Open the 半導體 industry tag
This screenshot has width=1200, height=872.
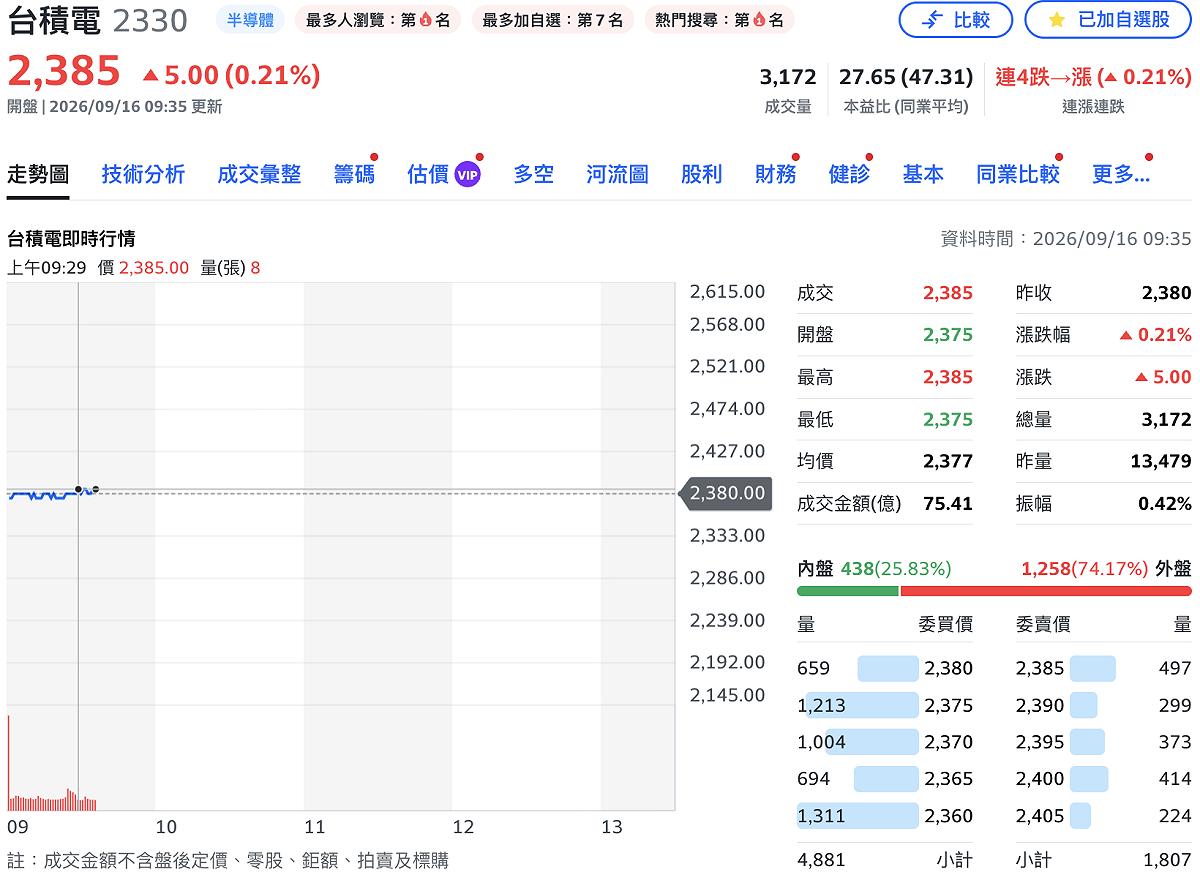tap(250, 20)
